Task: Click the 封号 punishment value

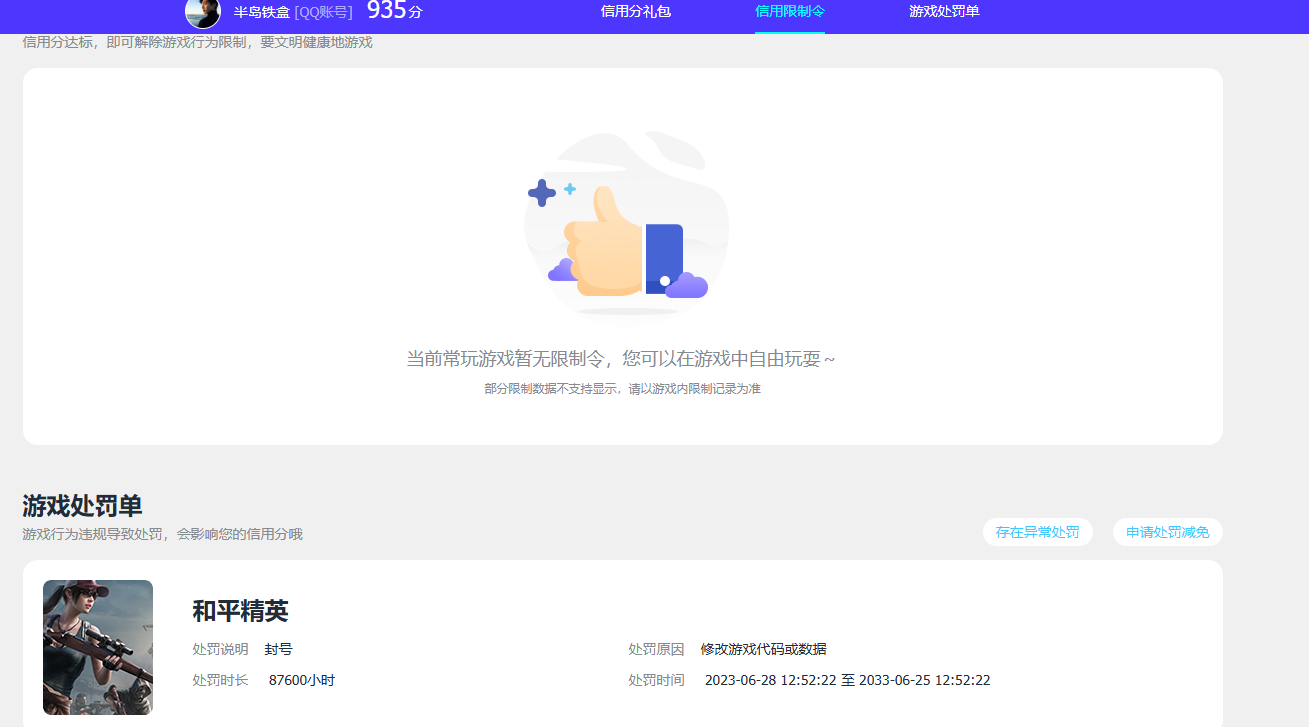Action: 279,649
